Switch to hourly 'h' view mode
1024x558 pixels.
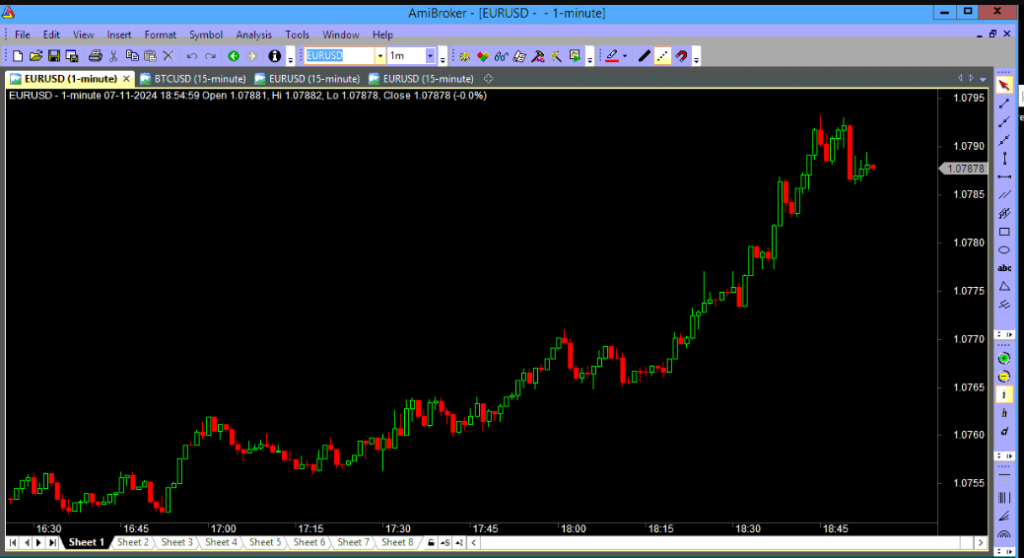[1004, 413]
